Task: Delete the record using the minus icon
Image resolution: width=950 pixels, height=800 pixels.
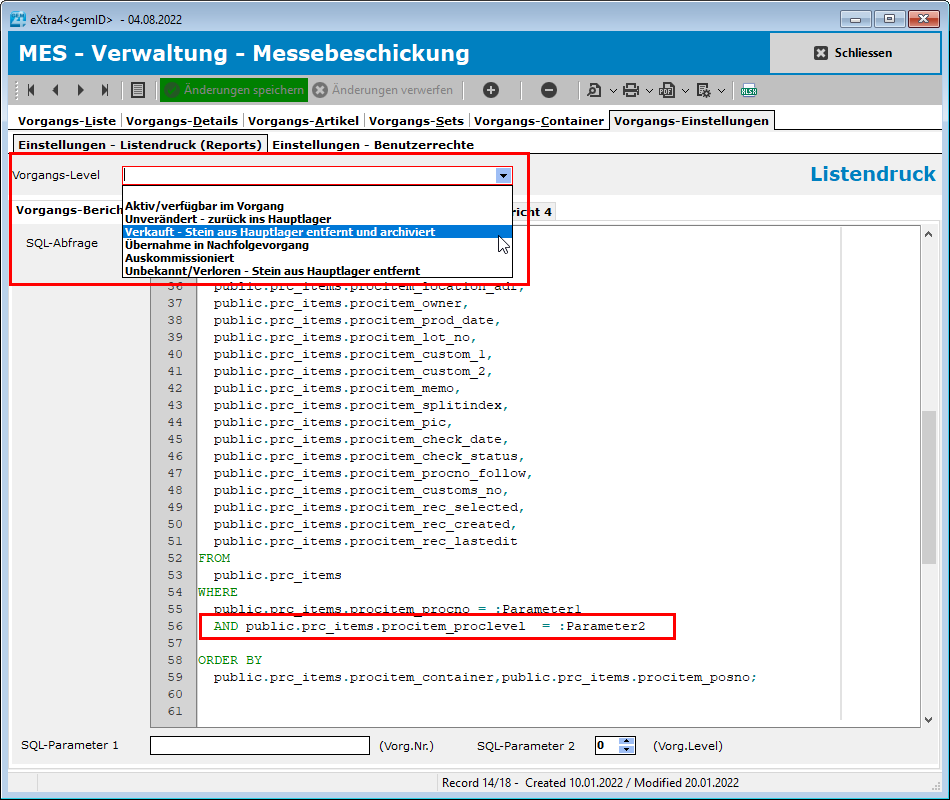Action: pos(549,90)
